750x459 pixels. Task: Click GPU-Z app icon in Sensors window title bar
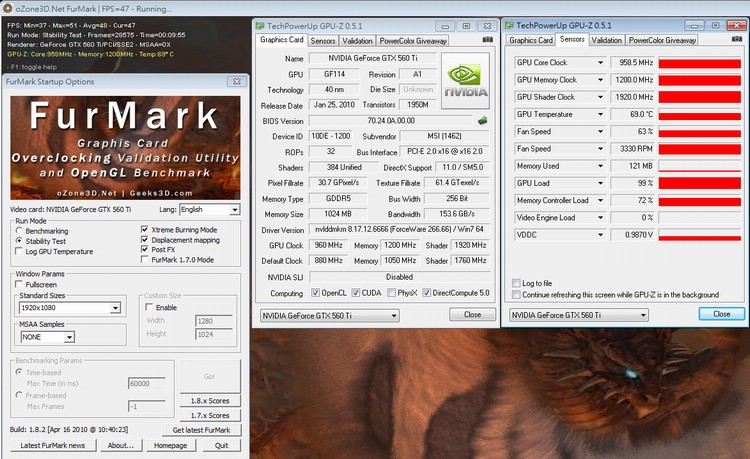point(509,25)
